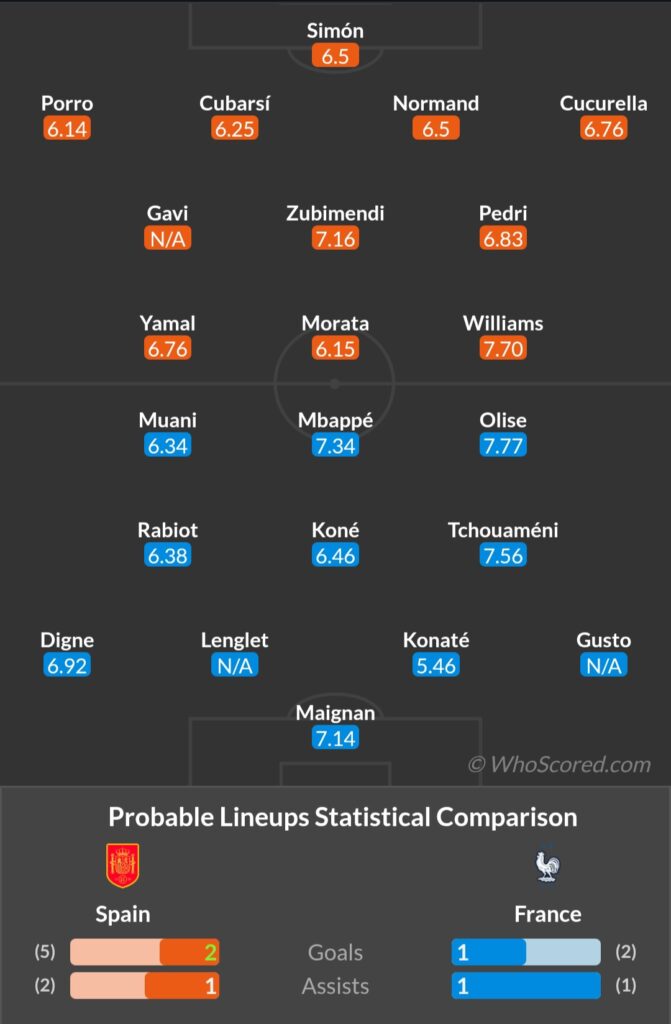
Task: Click Konaté's 5.46 rating badge
Action: click(x=436, y=665)
